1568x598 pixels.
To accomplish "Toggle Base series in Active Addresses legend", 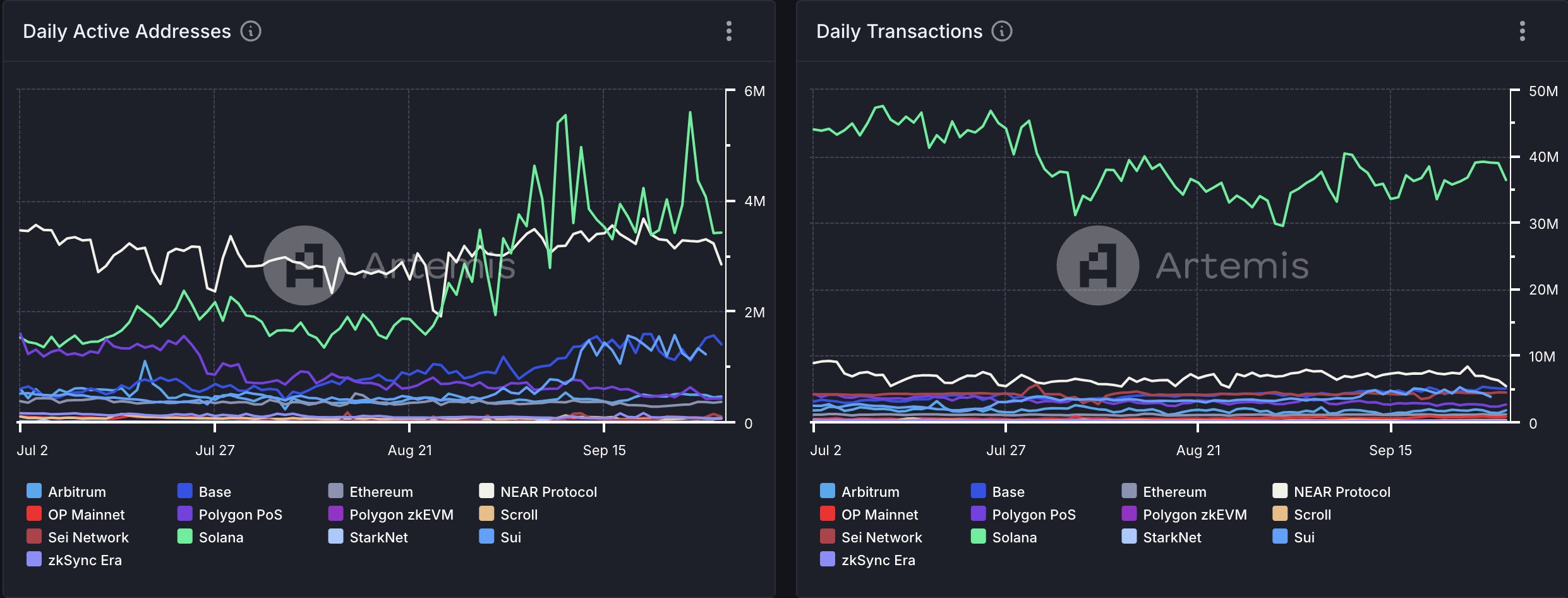I will tap(204, 491).
